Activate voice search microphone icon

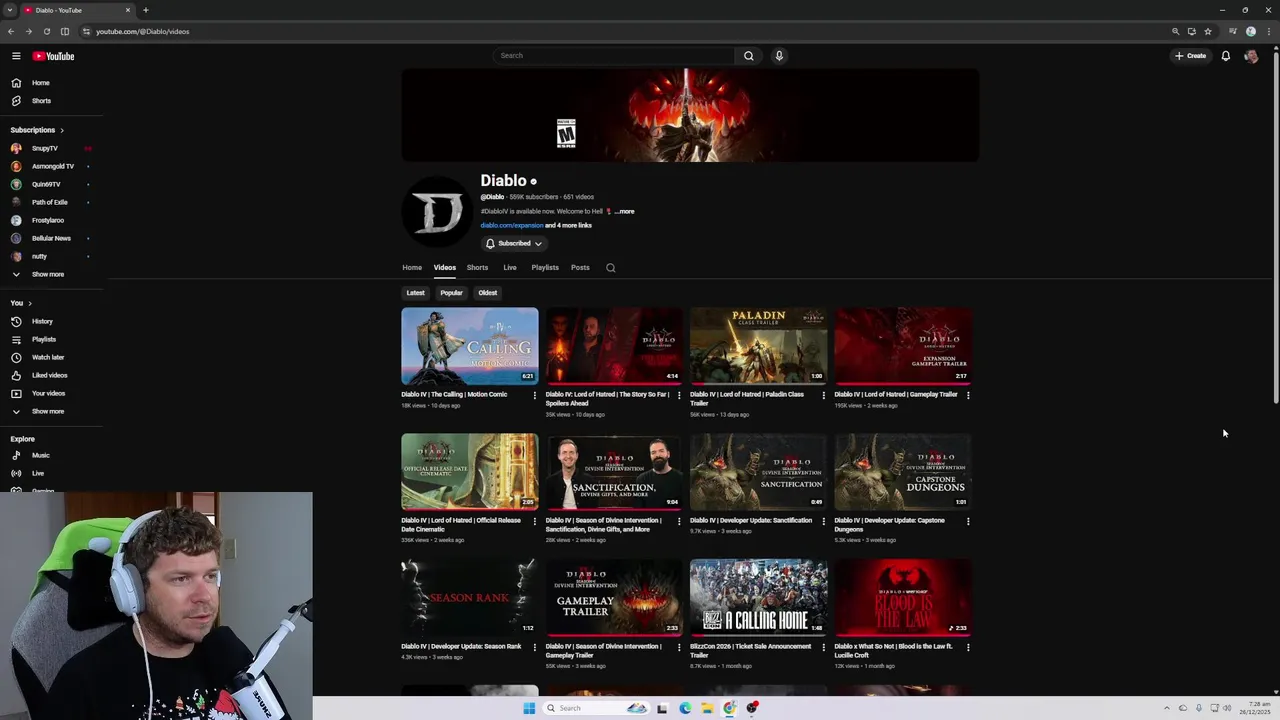pos(779,56)
